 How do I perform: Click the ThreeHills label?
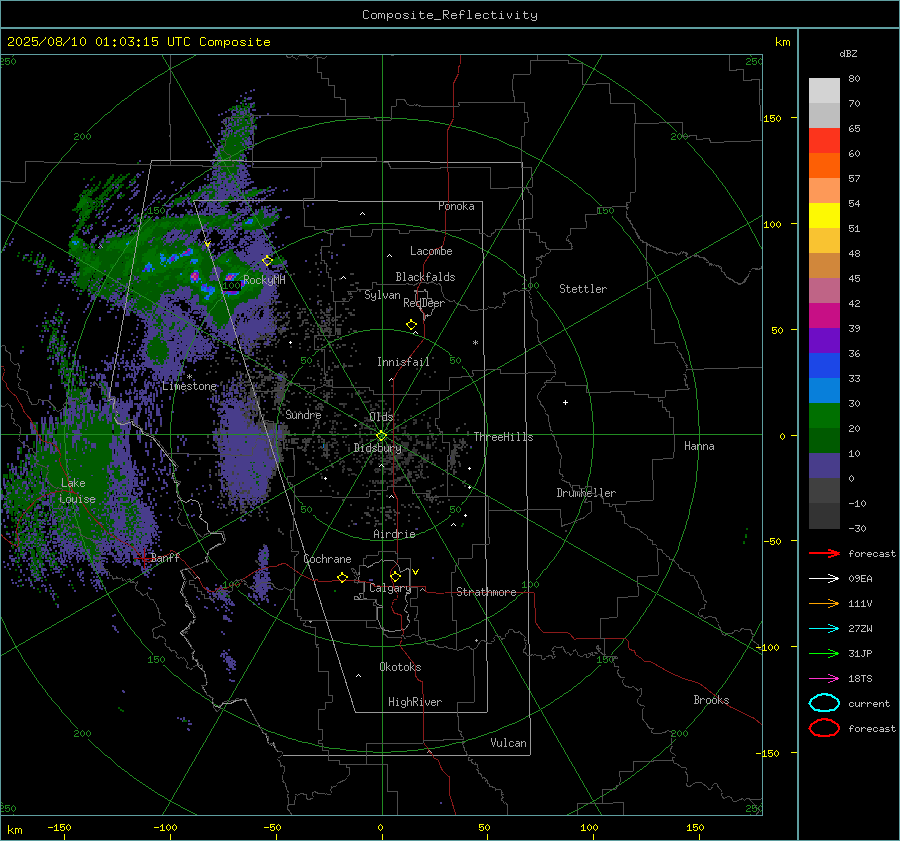point(503,437)
